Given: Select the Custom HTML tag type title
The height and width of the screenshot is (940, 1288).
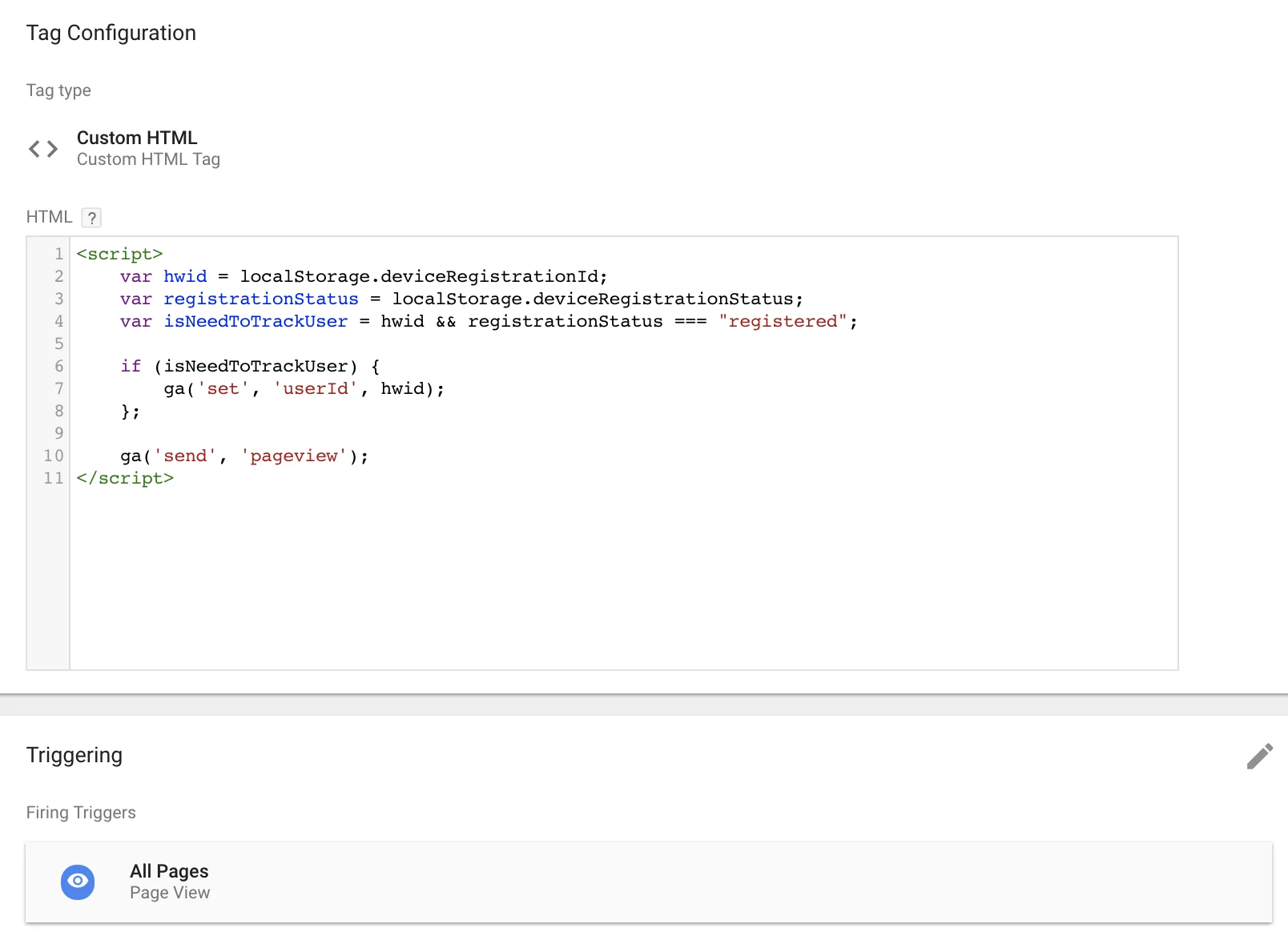Looking at the screenshot, I should click(137, 138).
